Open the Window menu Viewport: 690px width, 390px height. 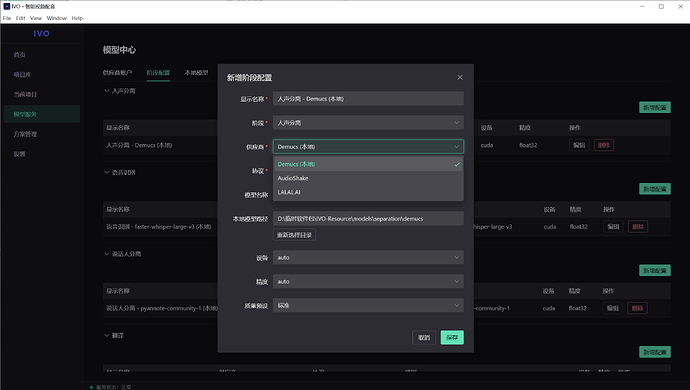(57, 18)
